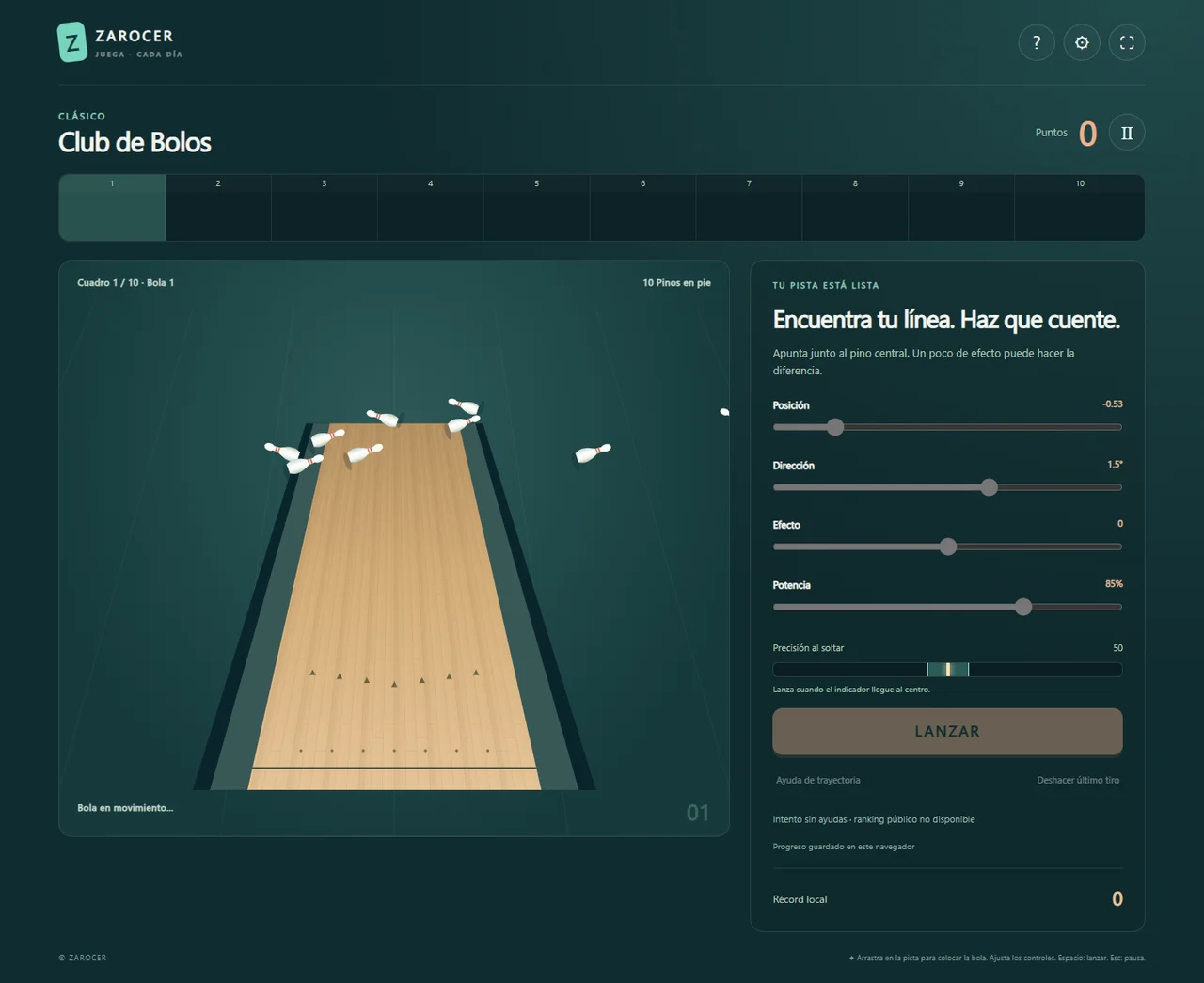The image size is (1204, 983).
Task: Click Deshacer último tiro link
Action: click(x=1078, y=780)
